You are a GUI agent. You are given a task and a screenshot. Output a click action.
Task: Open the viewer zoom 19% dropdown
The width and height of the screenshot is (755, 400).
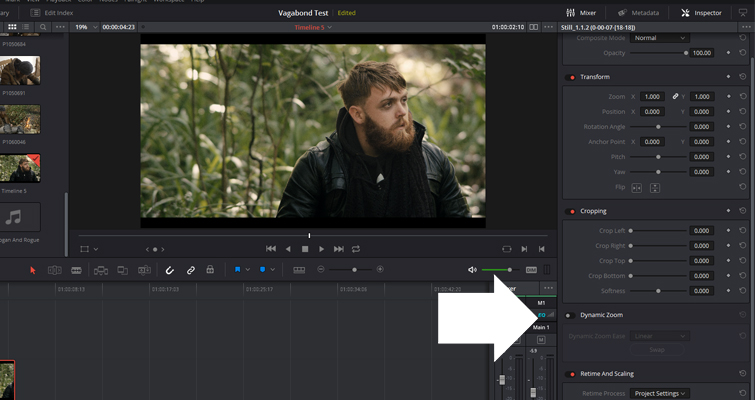84,27
